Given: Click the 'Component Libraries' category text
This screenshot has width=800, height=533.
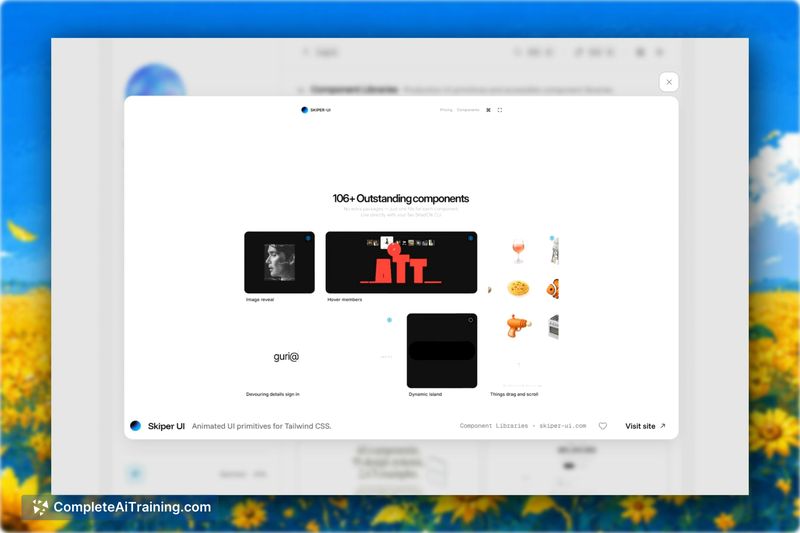Looking at the screenshot, I should click(x=493, y=426).
